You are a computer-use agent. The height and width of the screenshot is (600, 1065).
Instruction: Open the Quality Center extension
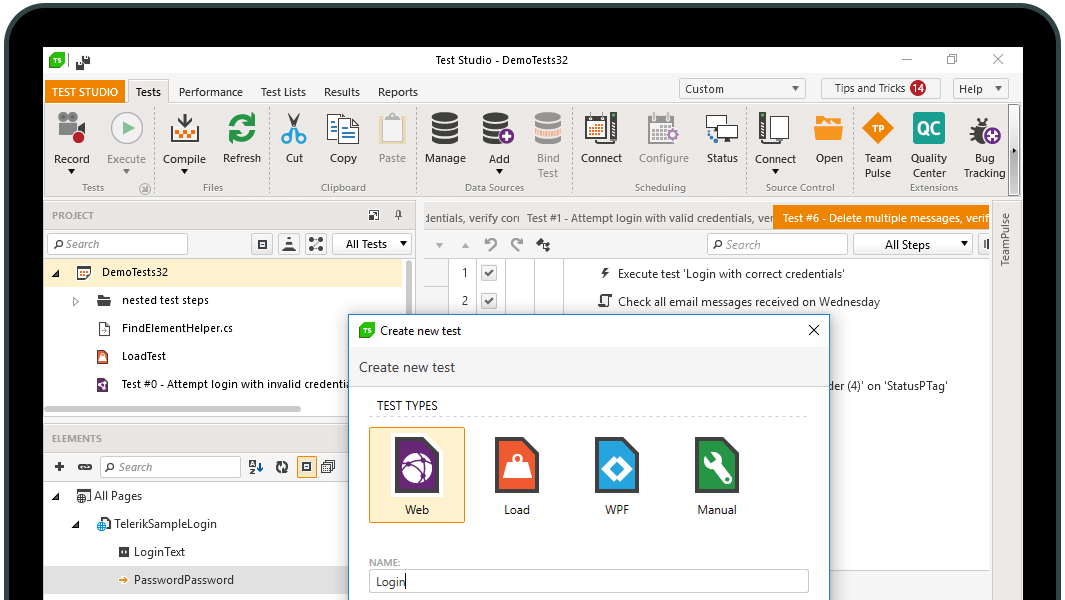928,128
